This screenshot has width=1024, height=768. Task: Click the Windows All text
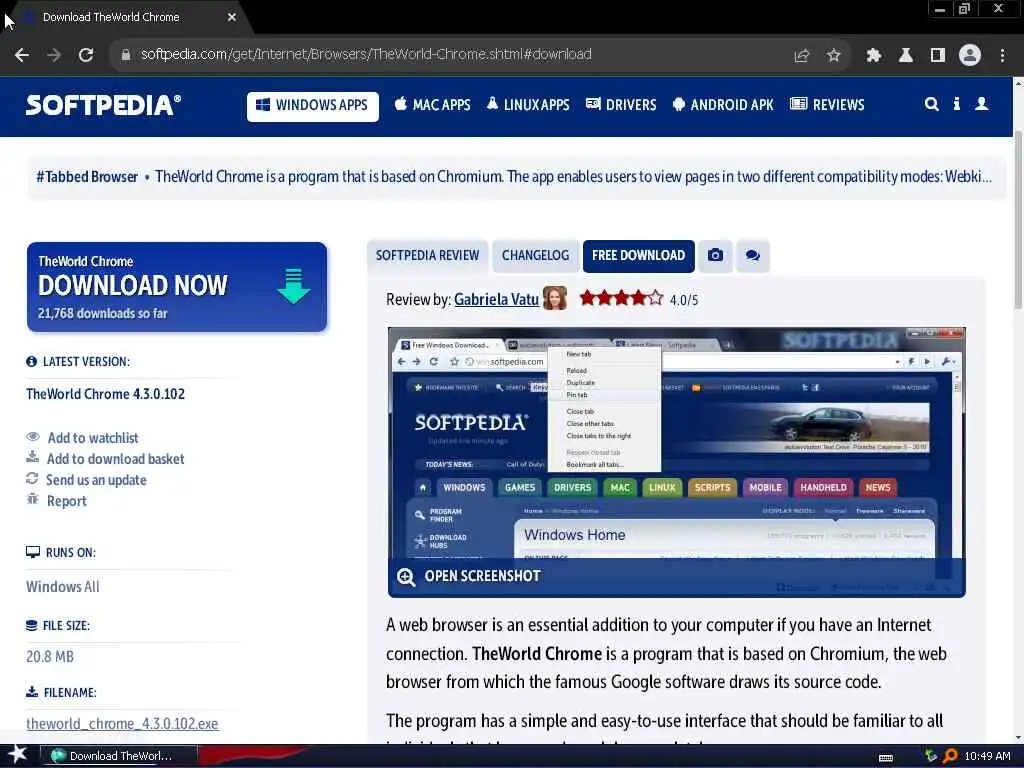(x=63, y=586)
